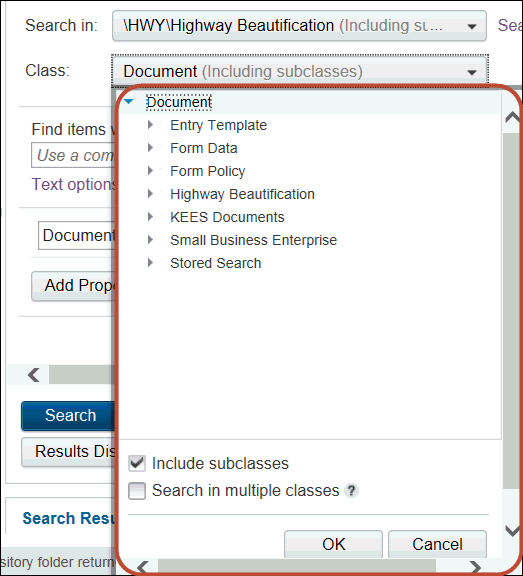This screenshot has width=523, height=576.
Task: Confirm class selection with OK
Action: (x=333, y=544)
